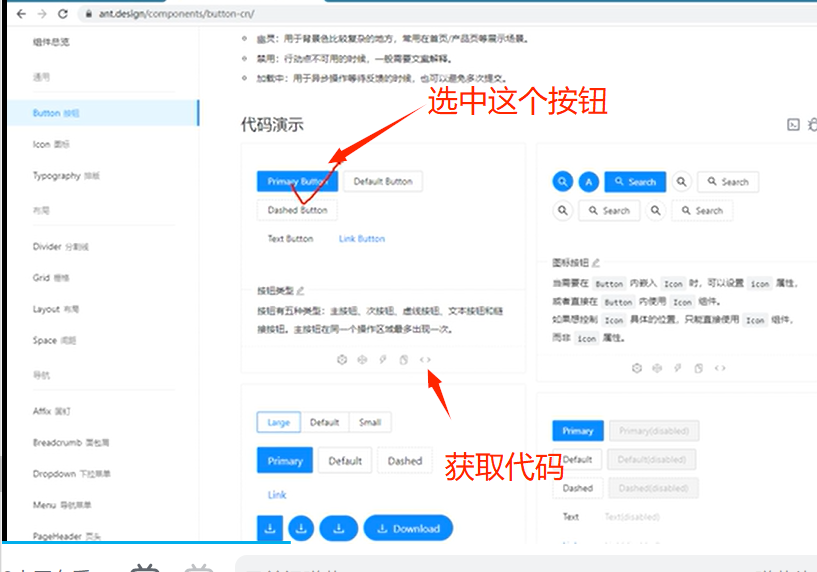817x572 pixels.
Task: Click Primary button in size demo
Action: pos(285,461)
